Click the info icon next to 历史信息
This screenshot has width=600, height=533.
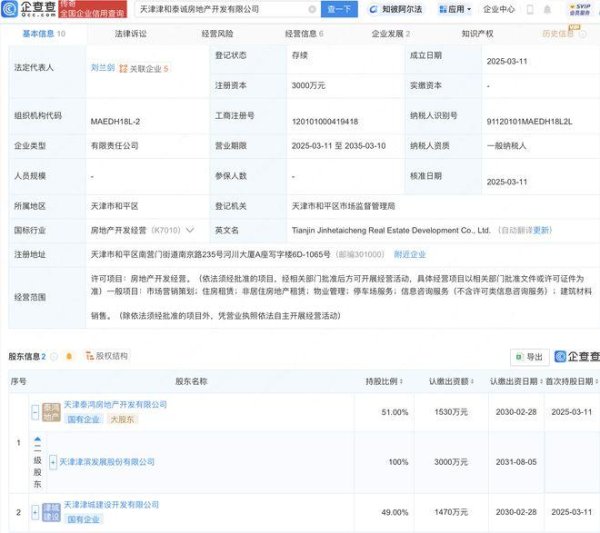pos(582,34)
